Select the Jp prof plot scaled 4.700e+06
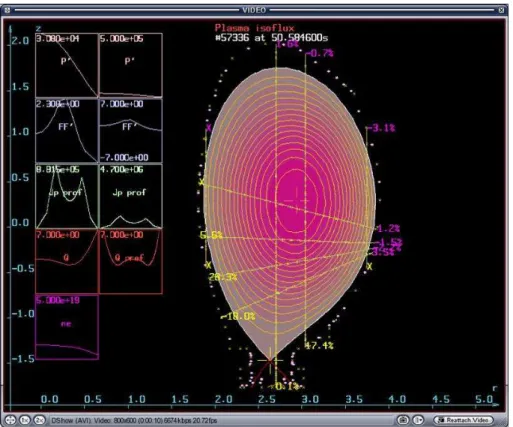Image resolution: width=513 pixels, height=427 pixels. click(131, 196)
